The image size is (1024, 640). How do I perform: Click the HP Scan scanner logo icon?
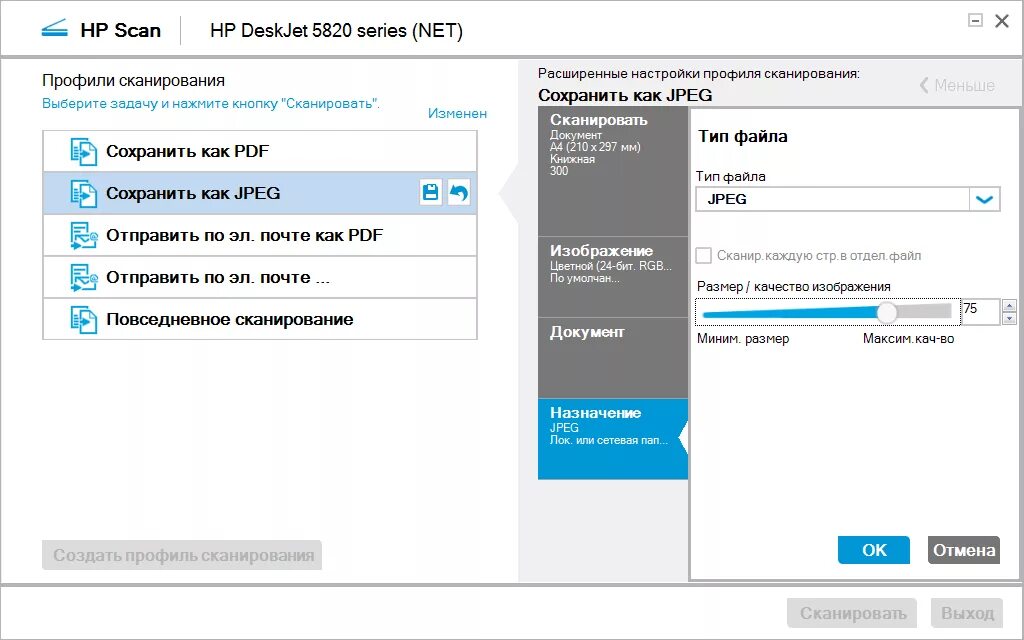point(54,29)
